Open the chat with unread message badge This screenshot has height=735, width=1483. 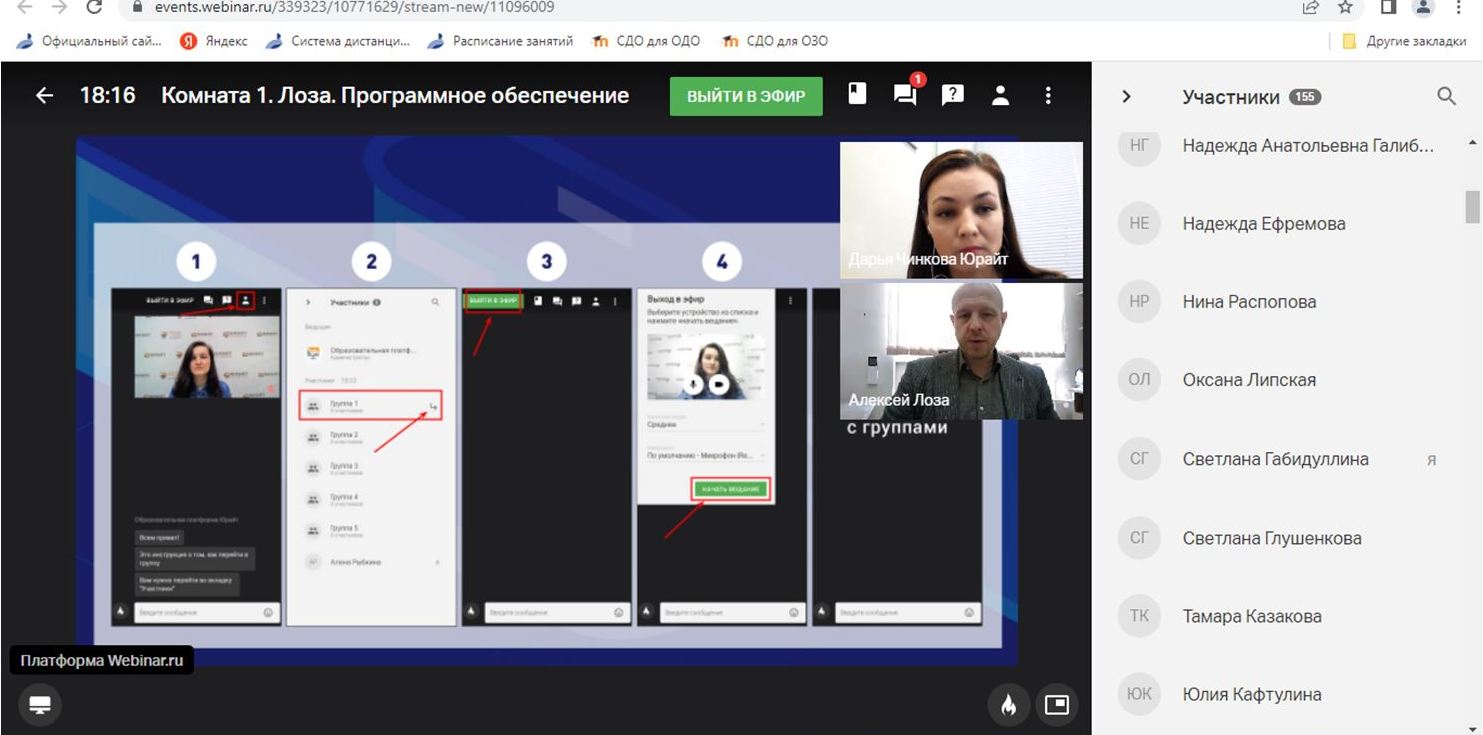pos(905,95)
